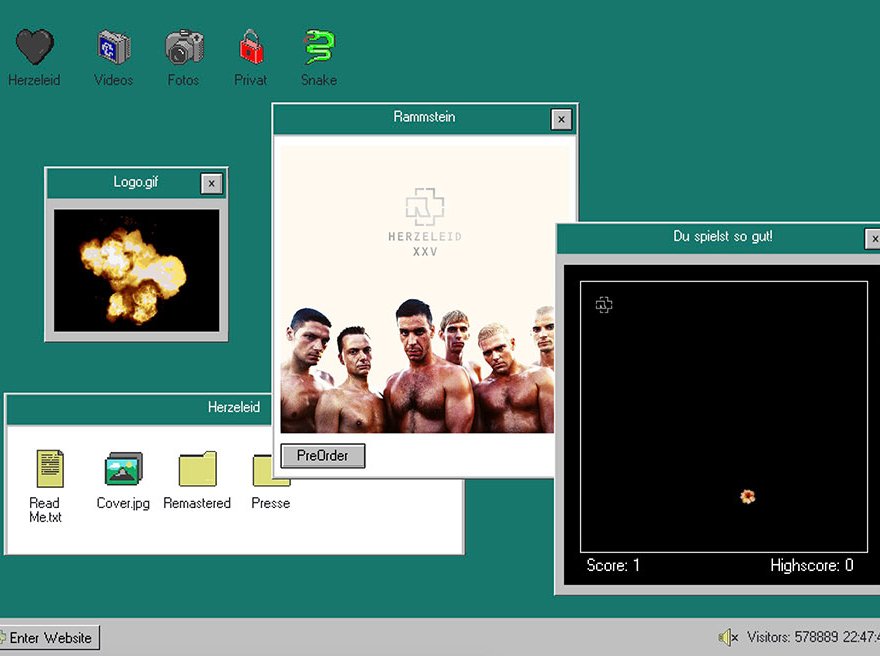Click the Logo.gif window title

136,182
